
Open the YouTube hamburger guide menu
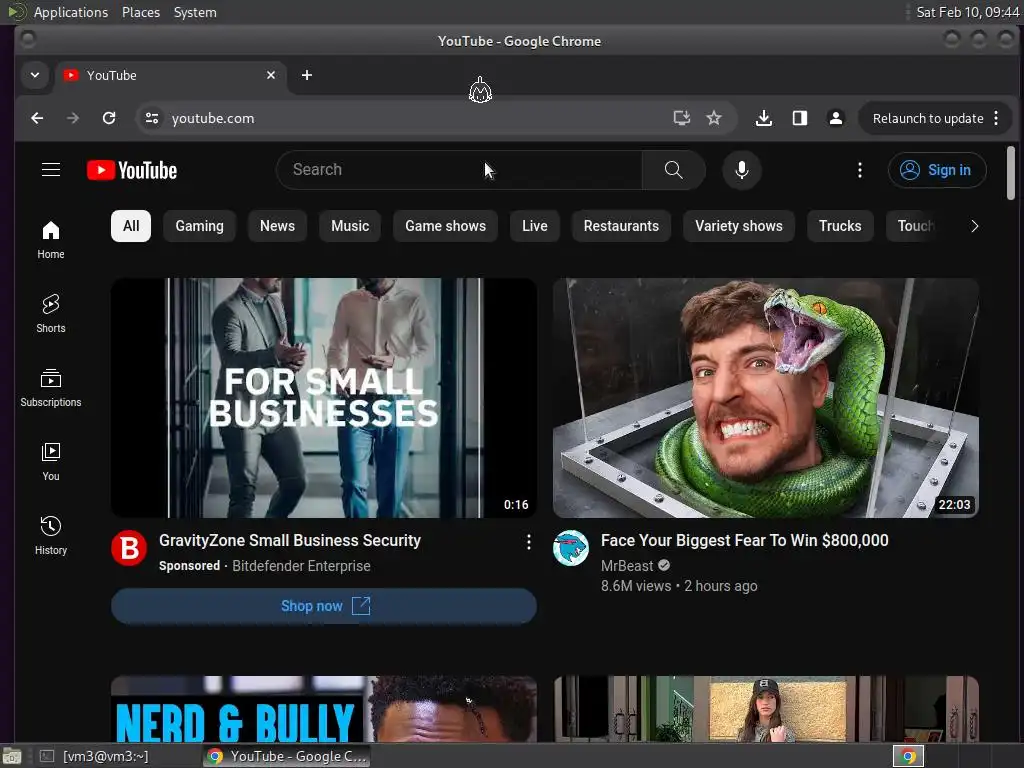[51, 170]
